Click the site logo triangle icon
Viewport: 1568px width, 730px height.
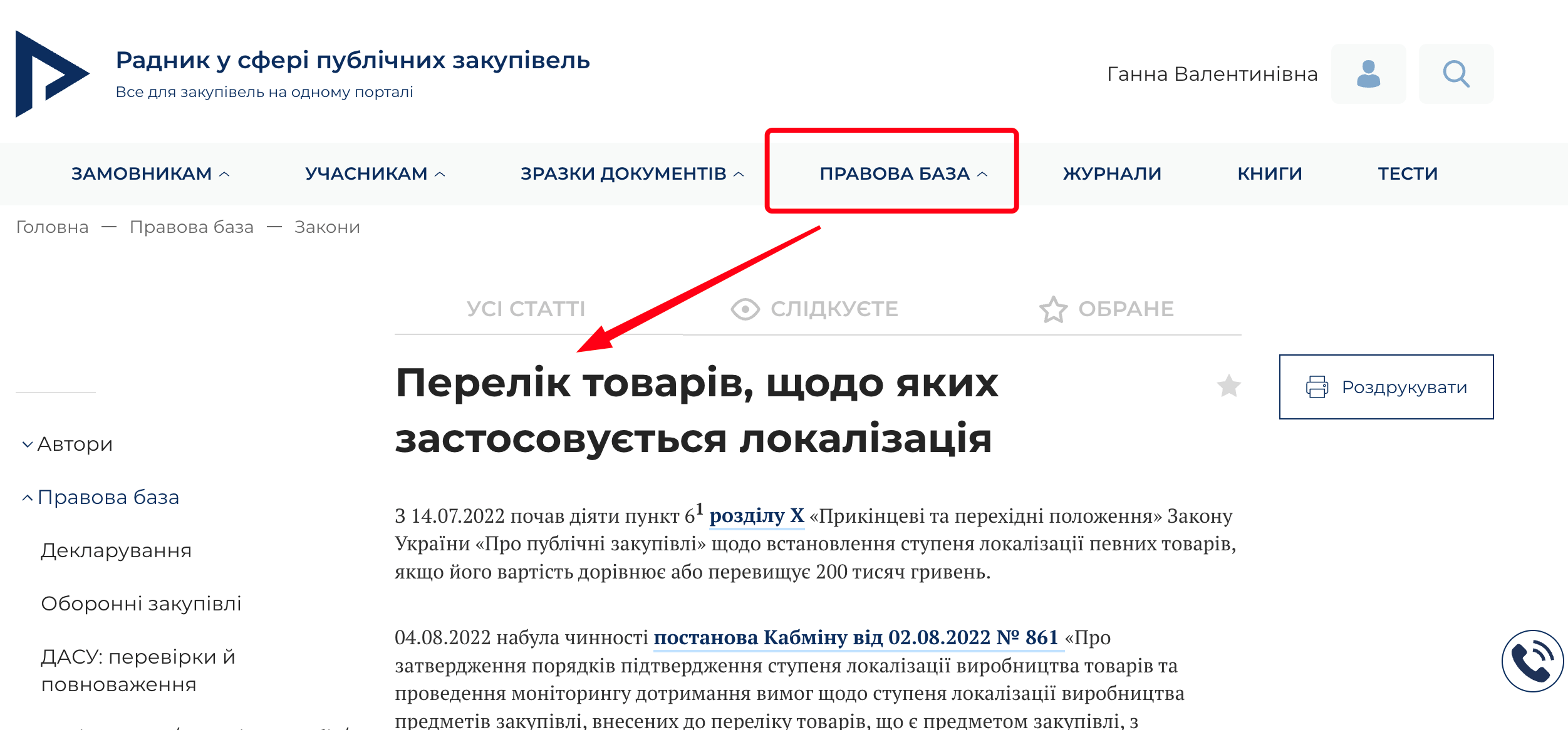(x=51, y=74)
